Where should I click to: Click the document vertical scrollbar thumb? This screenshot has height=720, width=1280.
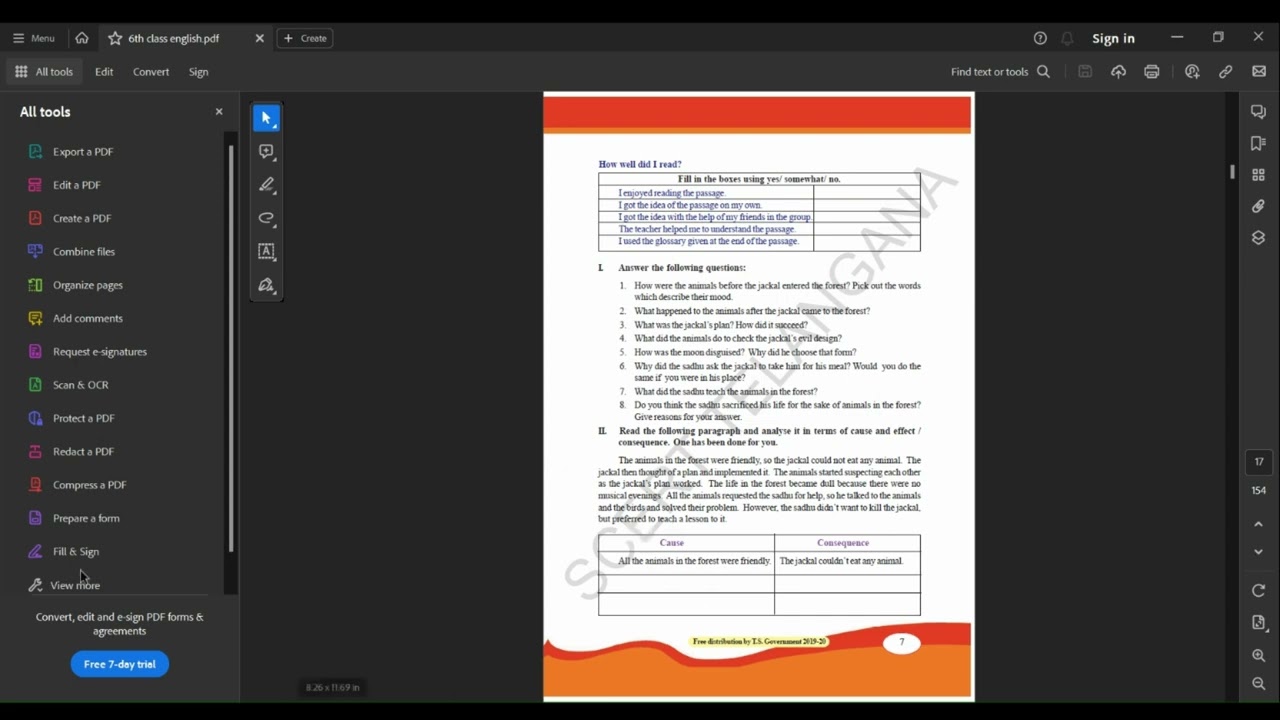[1232, 172]
